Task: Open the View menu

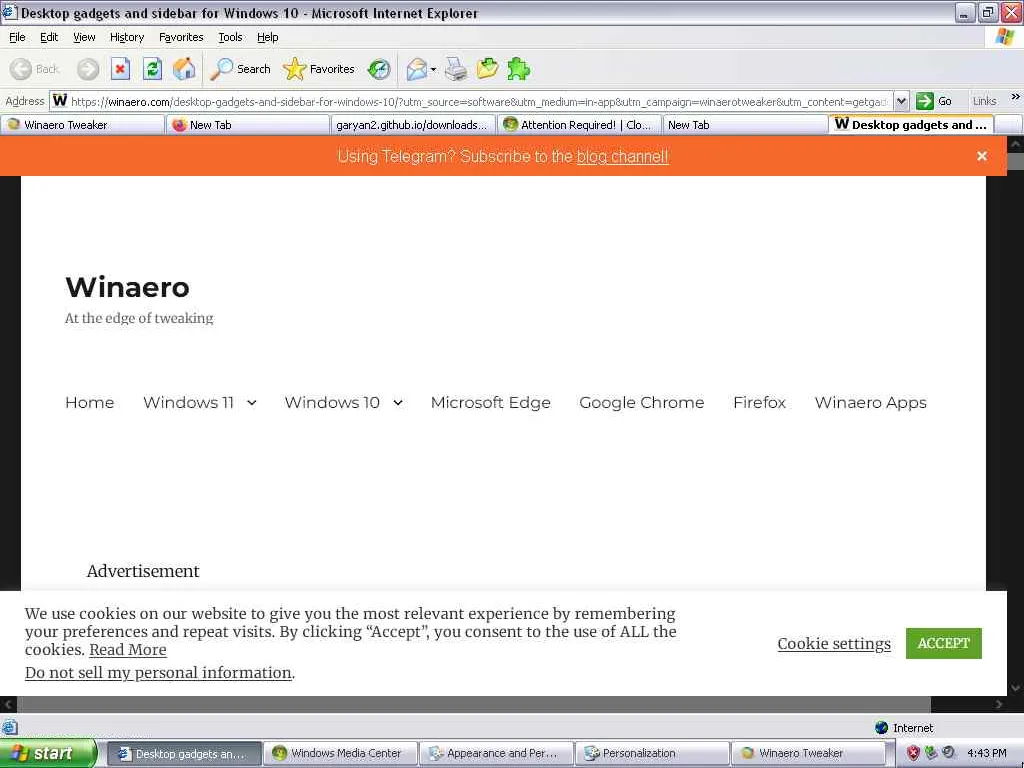Action: (84, 37)
